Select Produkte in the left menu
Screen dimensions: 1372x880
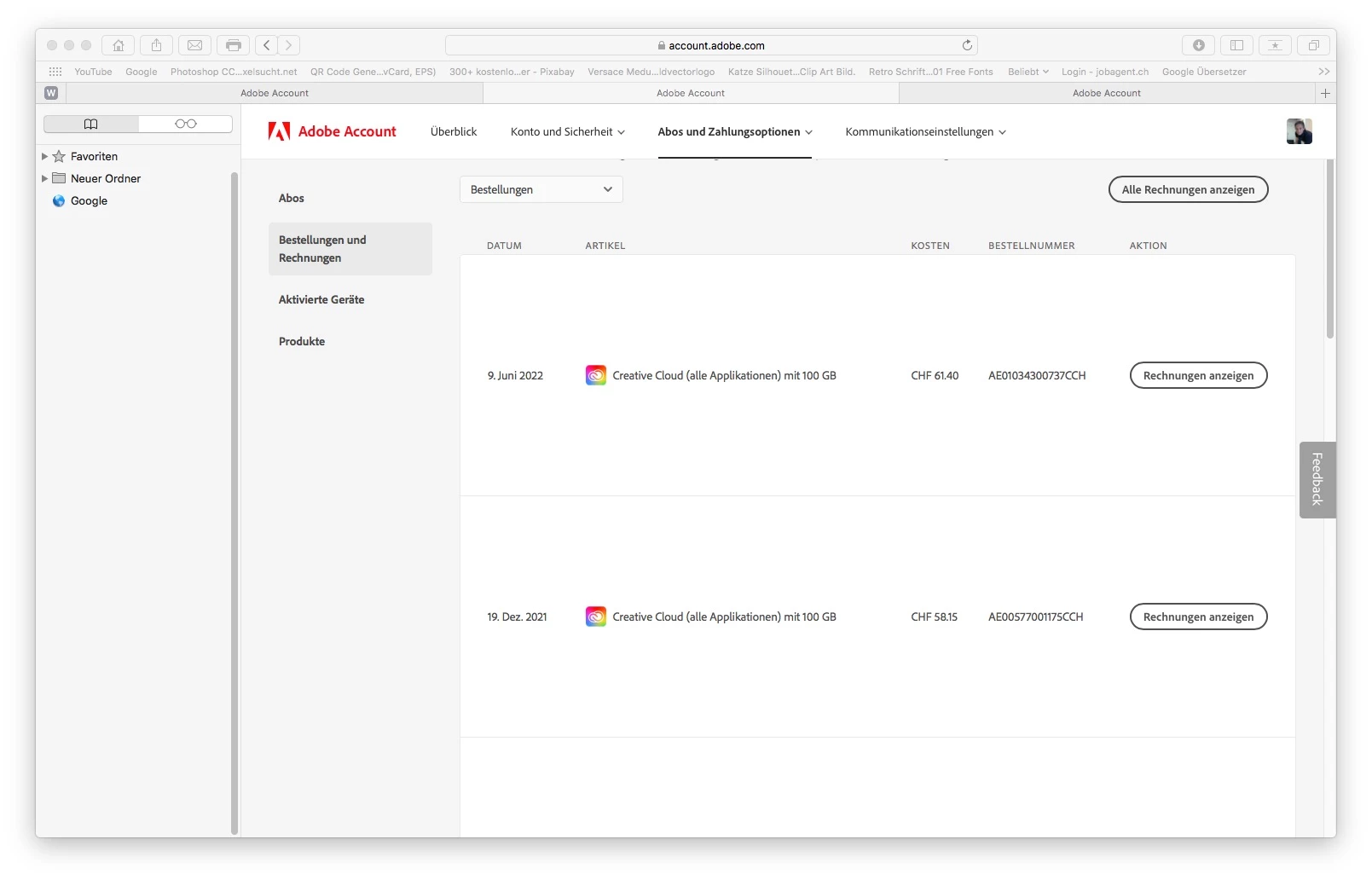302,341
